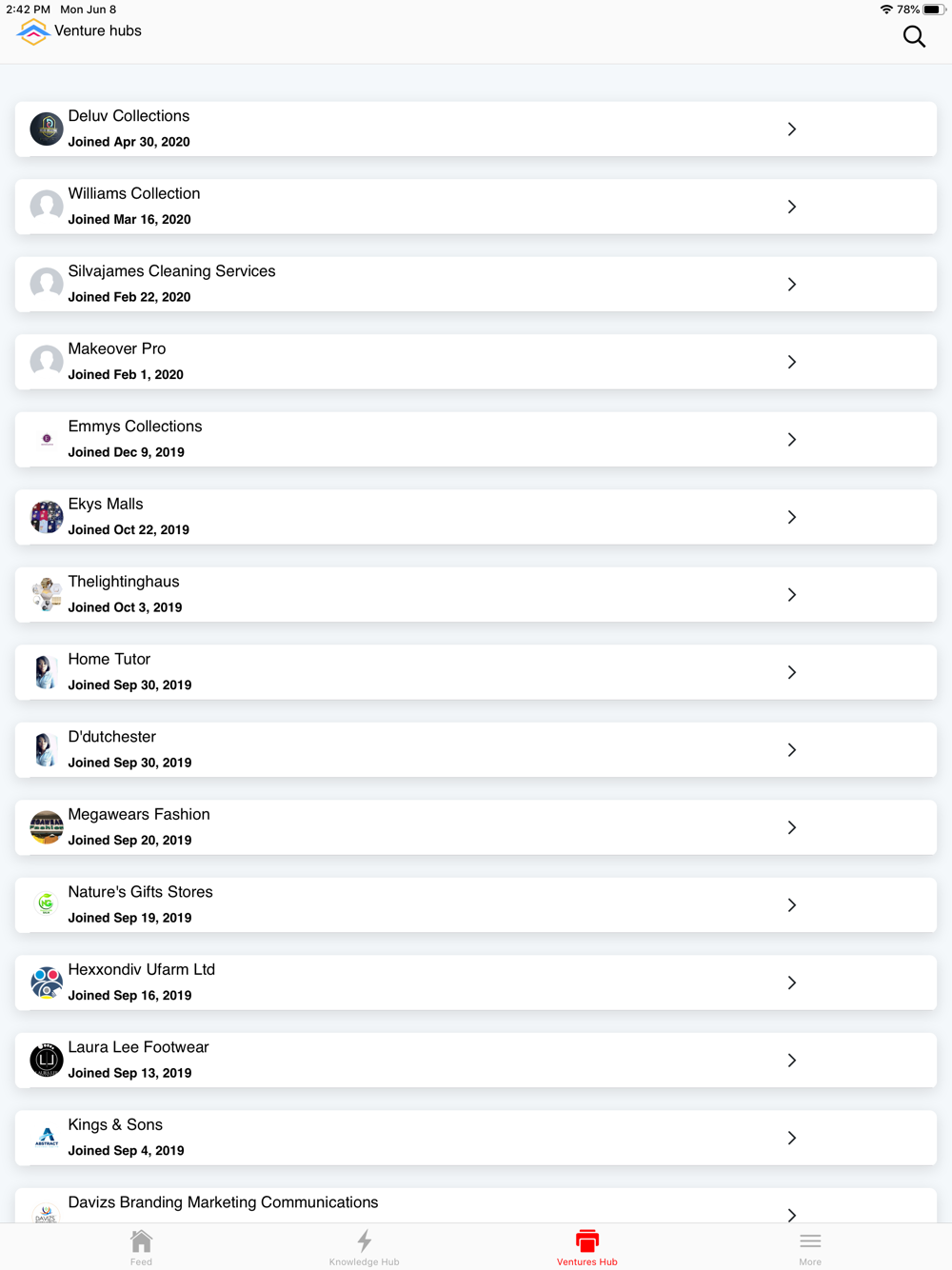
Task: Expand Makeover Pro row chevron
Action: tap(792, 362)
